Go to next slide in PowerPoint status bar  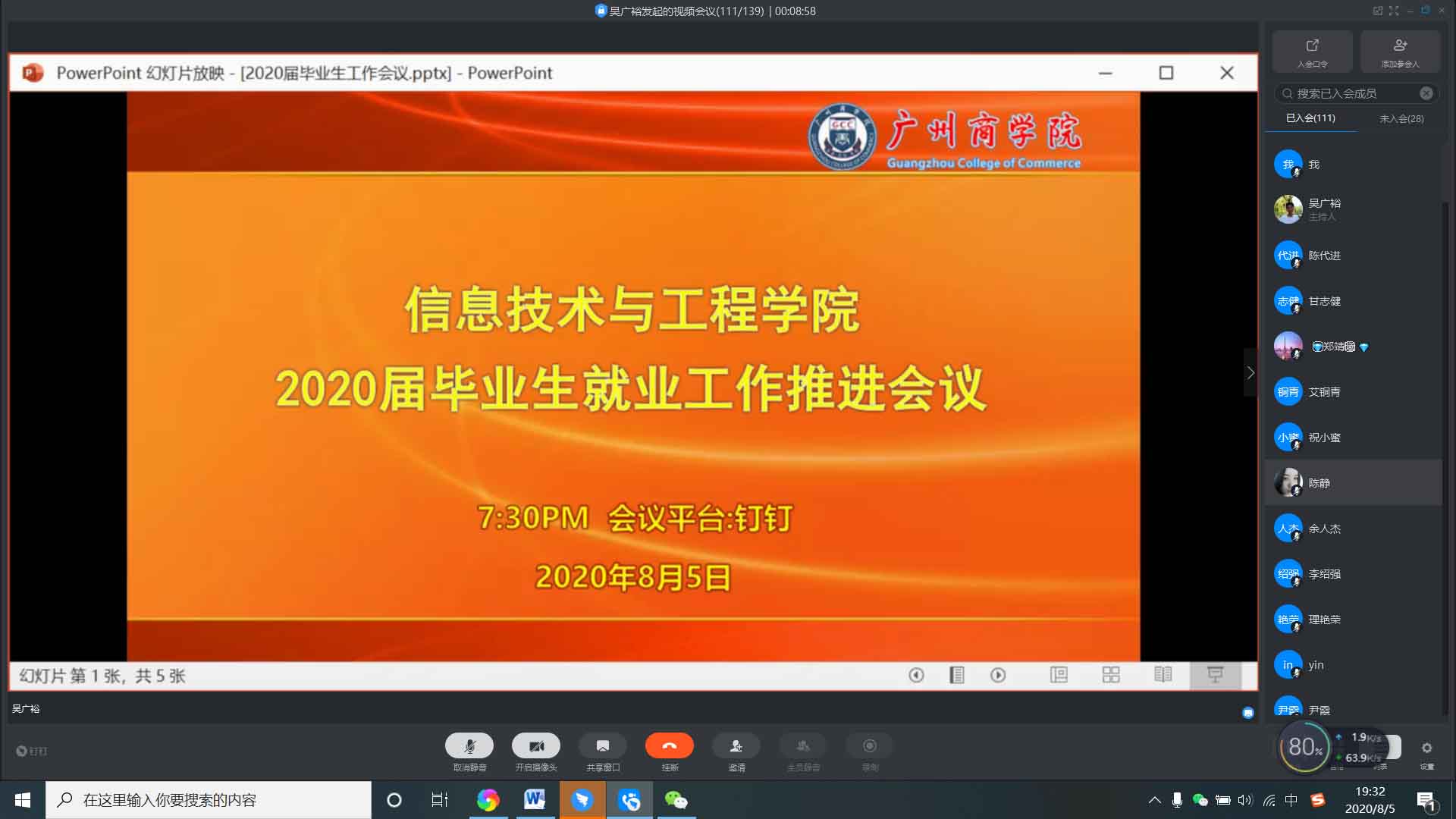[998, 675]
